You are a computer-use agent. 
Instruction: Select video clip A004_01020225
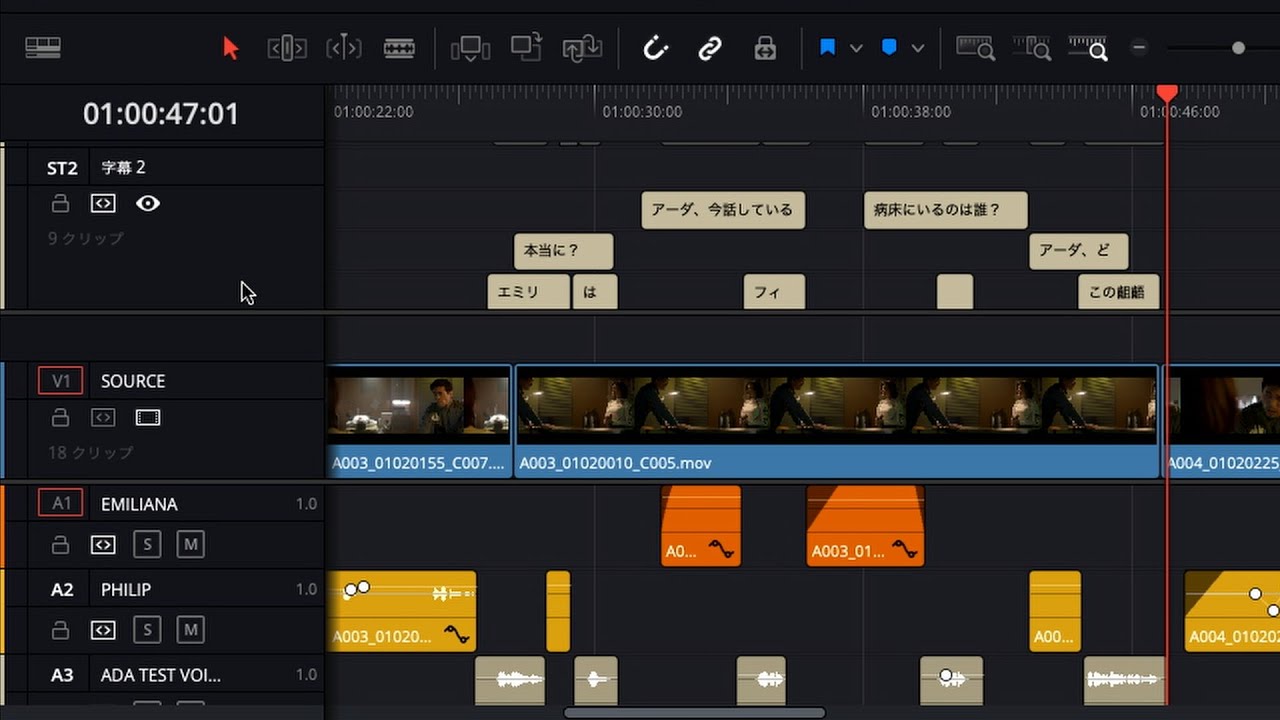[x=1222, y=421]
